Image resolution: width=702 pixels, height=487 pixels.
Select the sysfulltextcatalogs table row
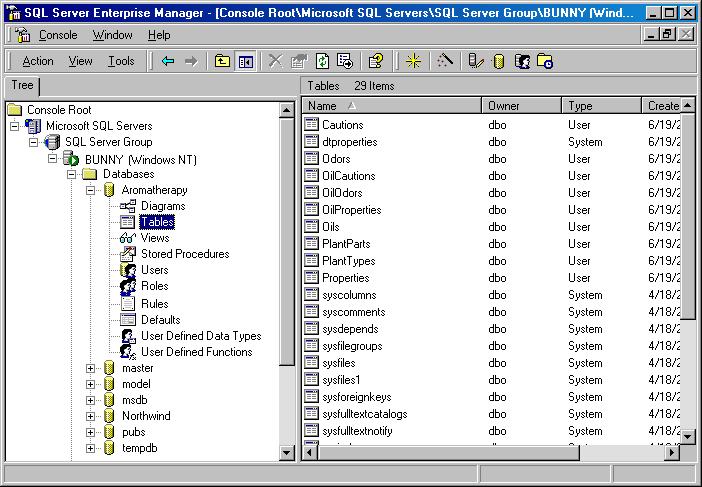click(x=492, y=414)
